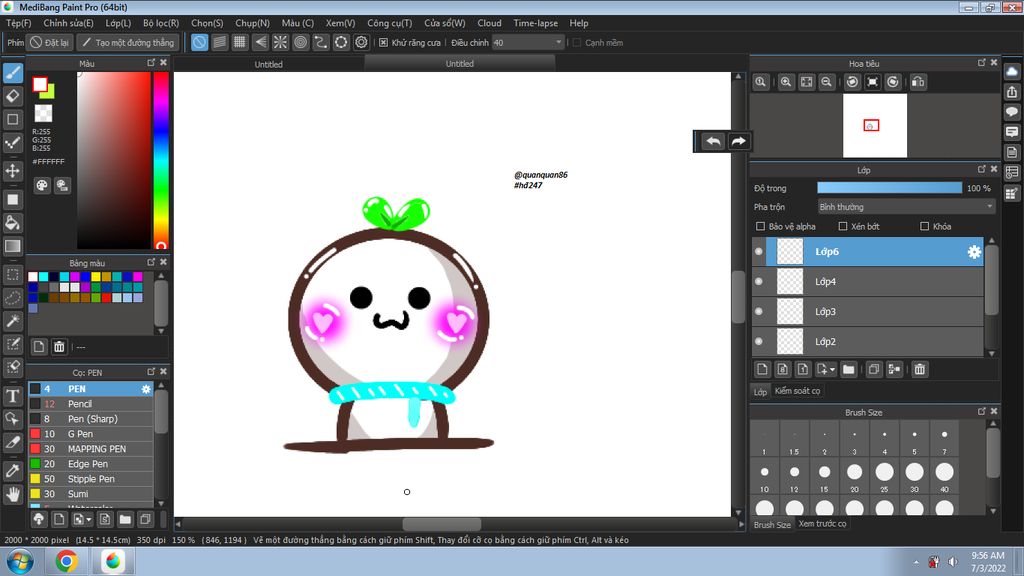1024x576 pixels.
Task: Delete the selected layer with trash icon
Action: [x=920, y=370]
